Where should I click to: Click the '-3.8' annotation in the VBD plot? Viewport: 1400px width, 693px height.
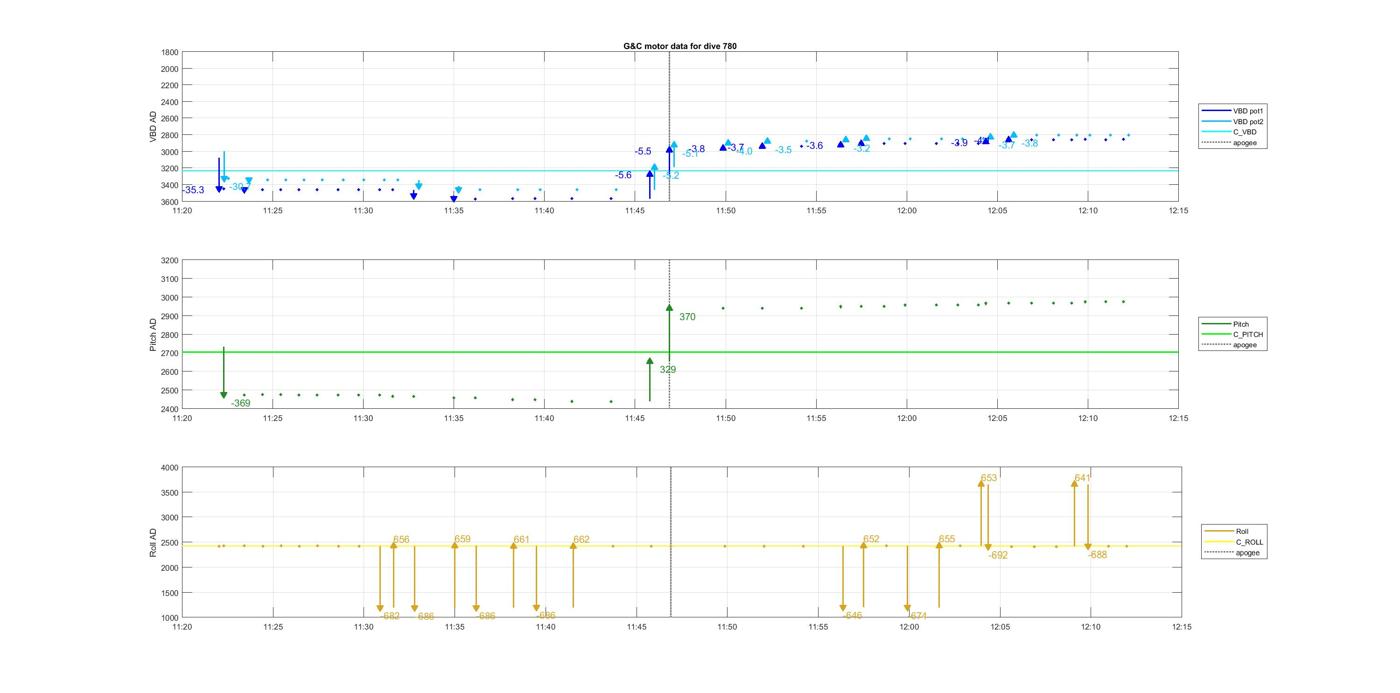coord(696,149)
